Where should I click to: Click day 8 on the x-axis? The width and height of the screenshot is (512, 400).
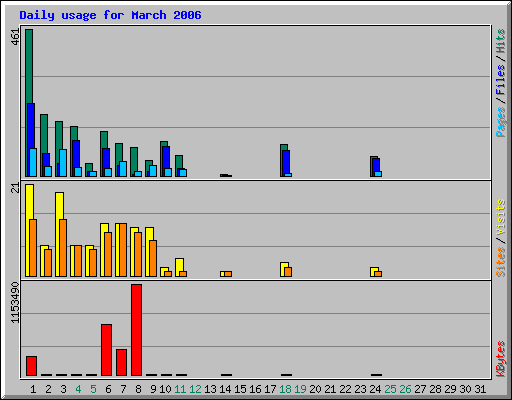coord(138,389)
